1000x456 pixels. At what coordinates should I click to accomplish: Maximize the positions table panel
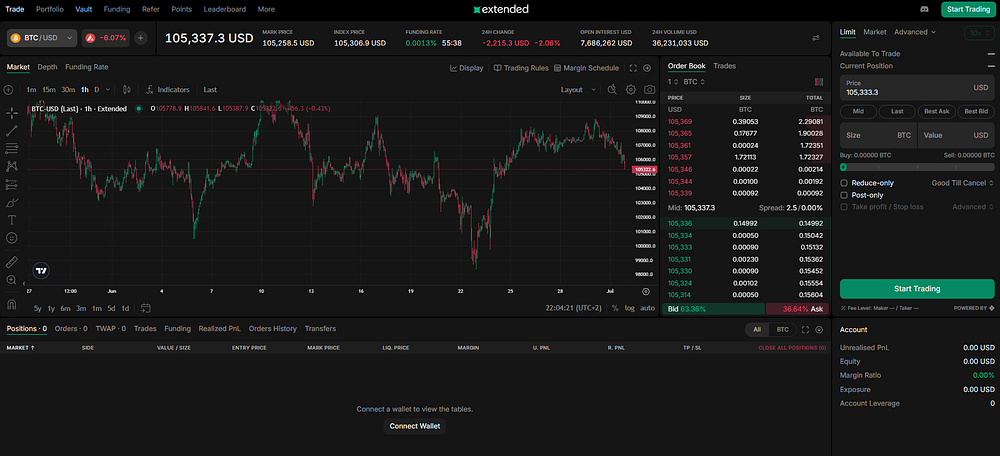pos(805,330)
